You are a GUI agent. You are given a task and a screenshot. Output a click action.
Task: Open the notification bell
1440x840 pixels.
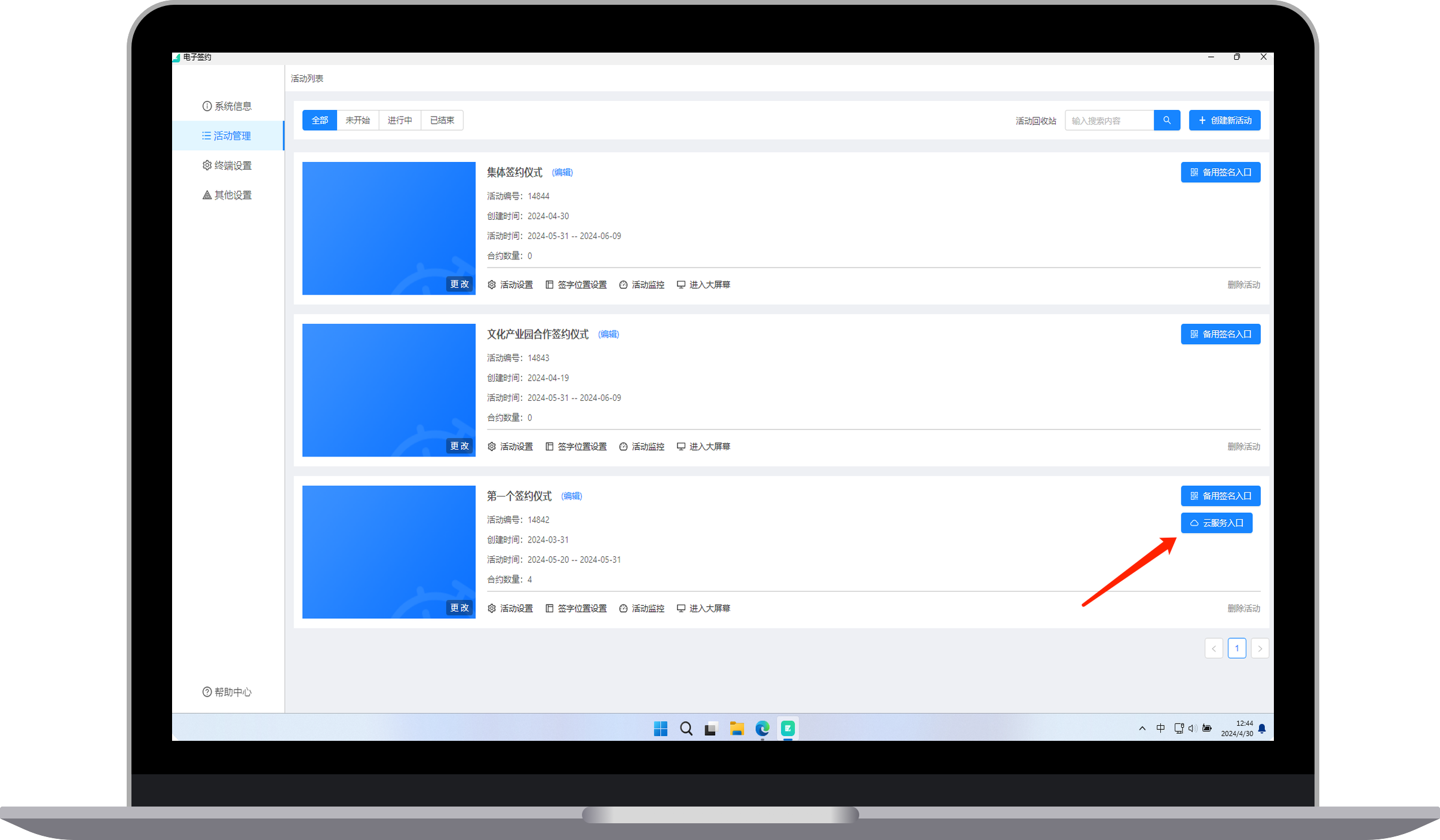tap(1262, 728)
